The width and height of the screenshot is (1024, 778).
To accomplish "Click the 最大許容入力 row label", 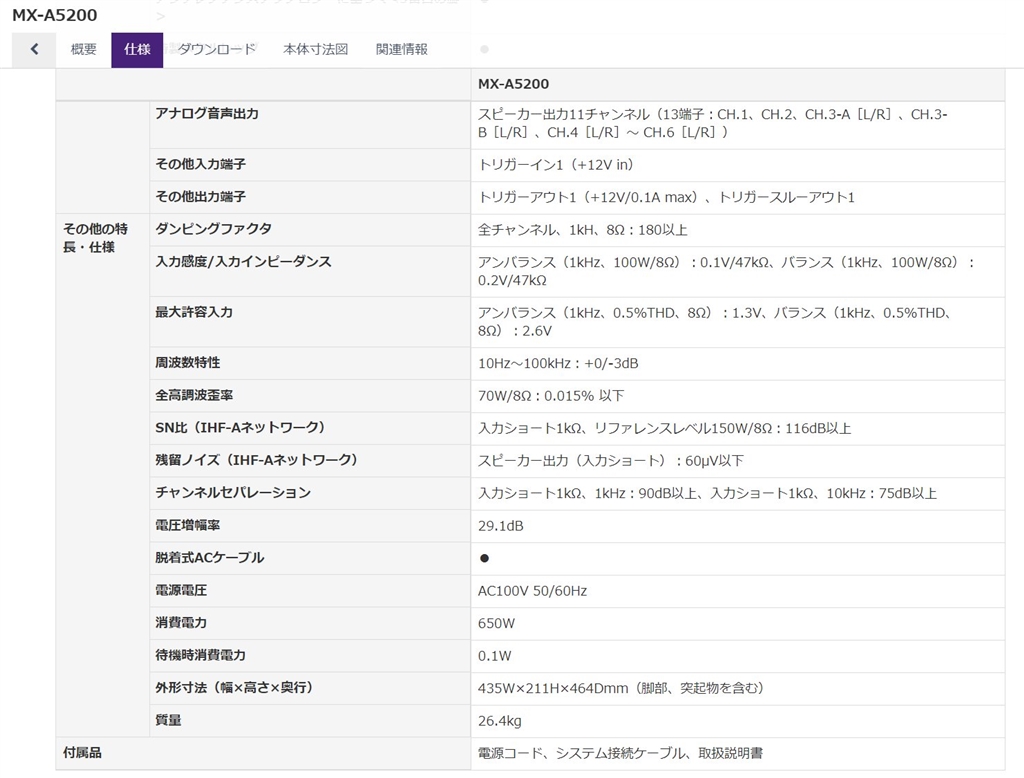I will click(x=194, y=312).
